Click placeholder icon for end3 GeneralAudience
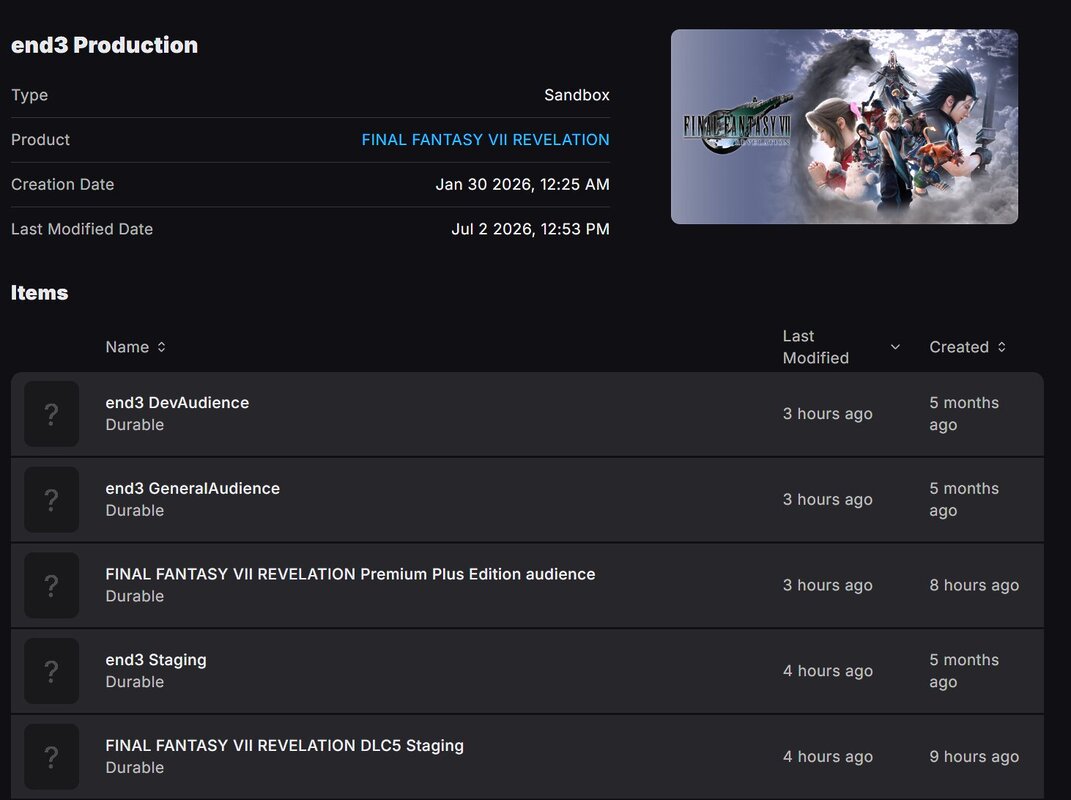This screenshot has width=1071, height=800. click(x=51, y=499)
